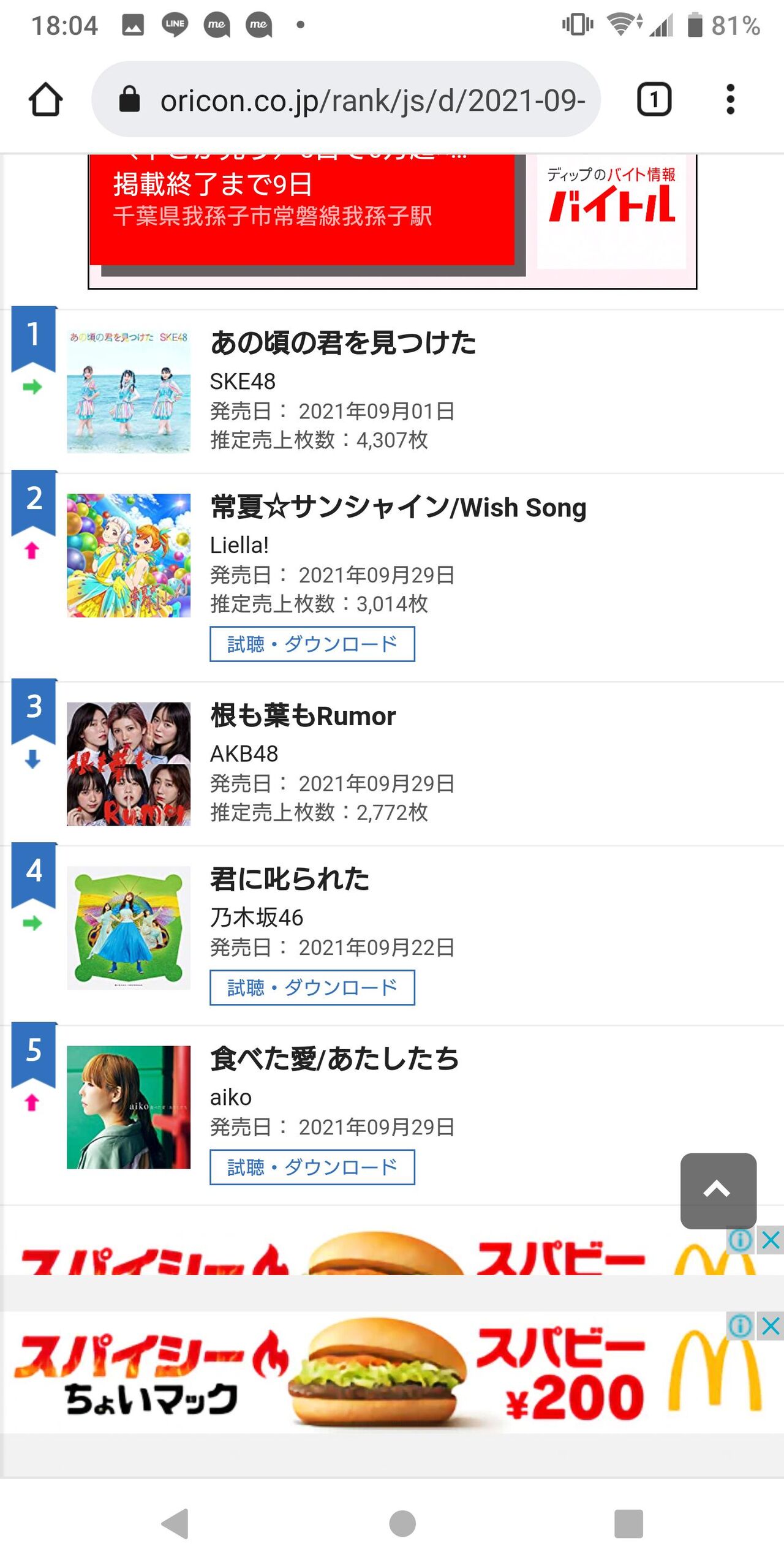The width and height of the screenshot is (784, 1568).
Task: Tap the ad info icon on lower banner
Action: click(x=741, y=1327)
